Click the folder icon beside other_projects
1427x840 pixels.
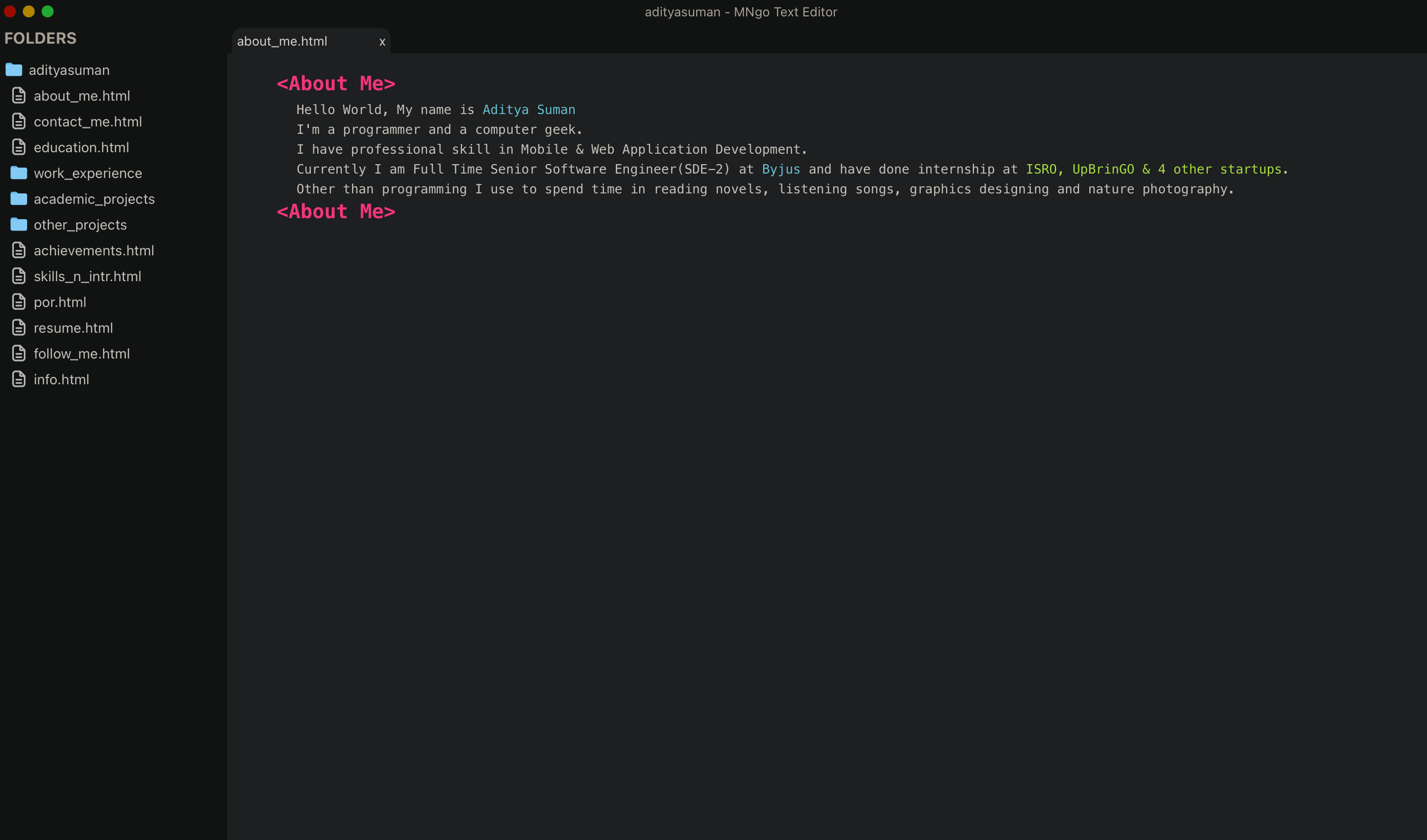click(19, 224)
